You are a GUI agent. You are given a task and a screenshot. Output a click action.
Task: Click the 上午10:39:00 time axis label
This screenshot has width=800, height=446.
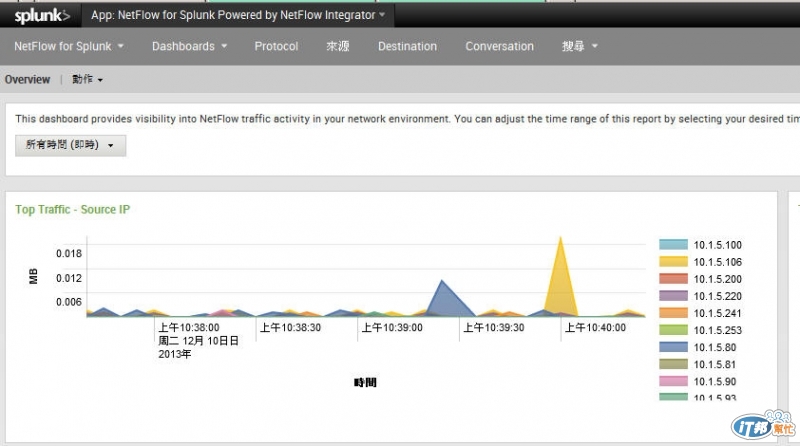click(x=392, y=328)
